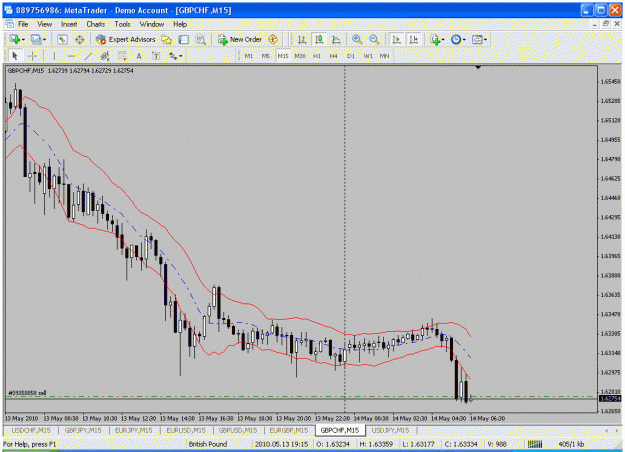Switch to the EURGBP,M15 chart tab
Viewport: 625px width, 452px height.
pos(289,430)
